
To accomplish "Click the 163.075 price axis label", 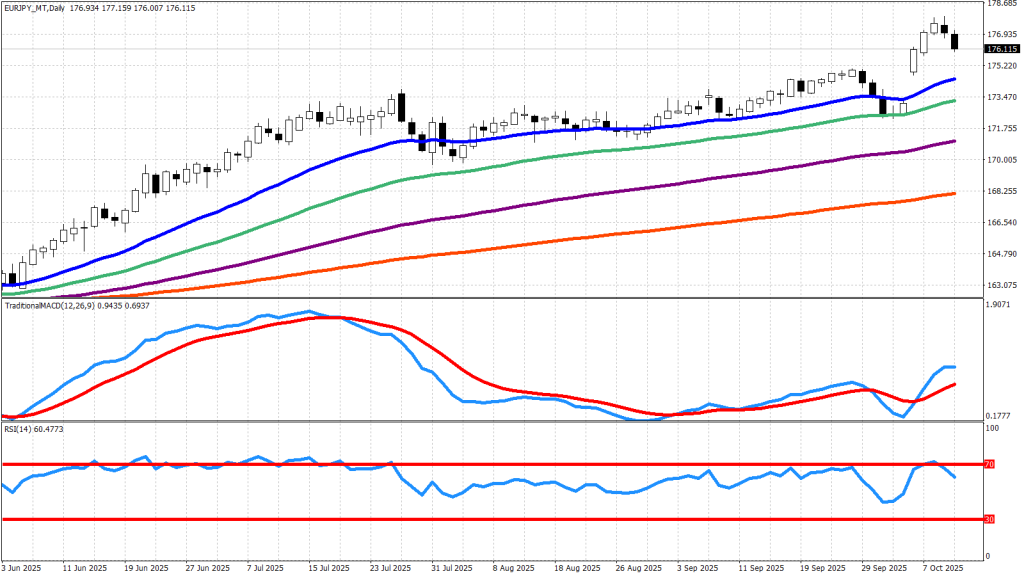I will [1001, 285].
